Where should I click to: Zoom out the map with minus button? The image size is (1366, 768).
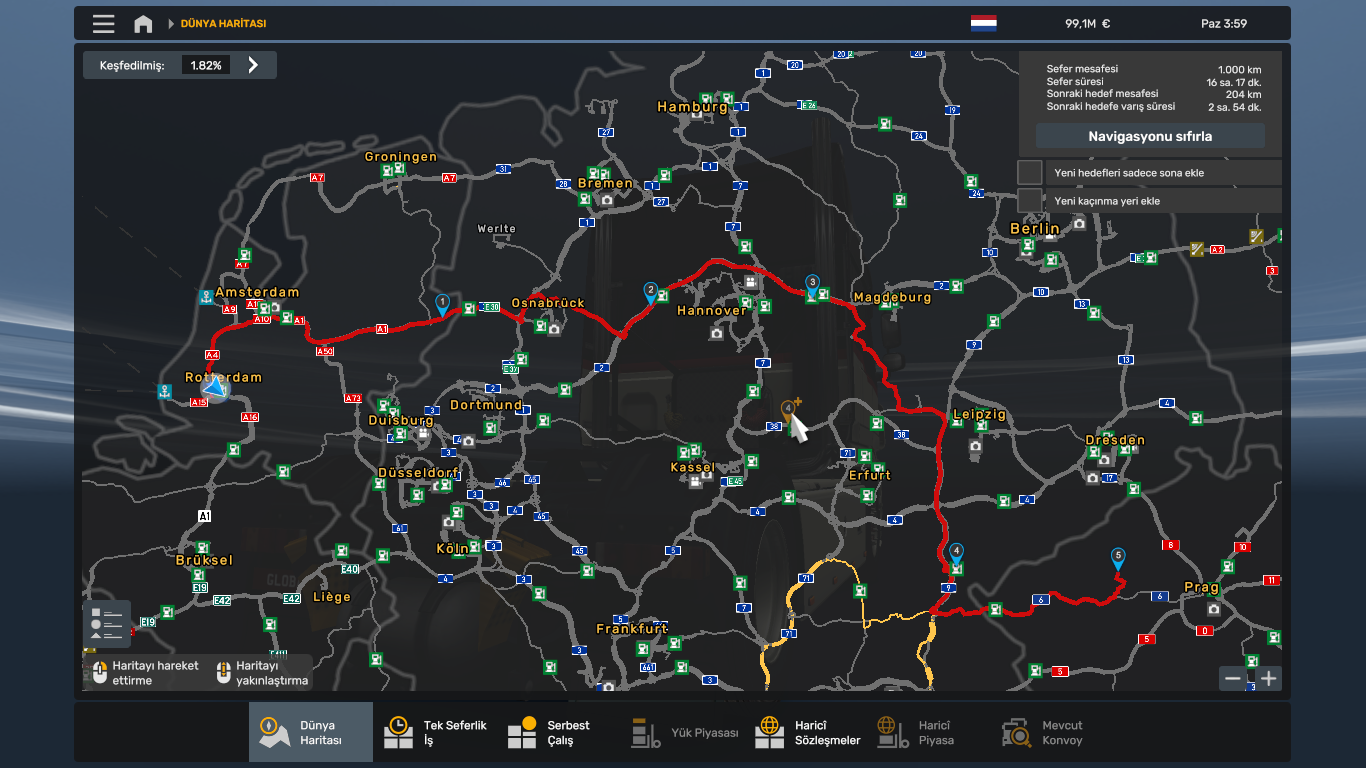coord(1233,678)
